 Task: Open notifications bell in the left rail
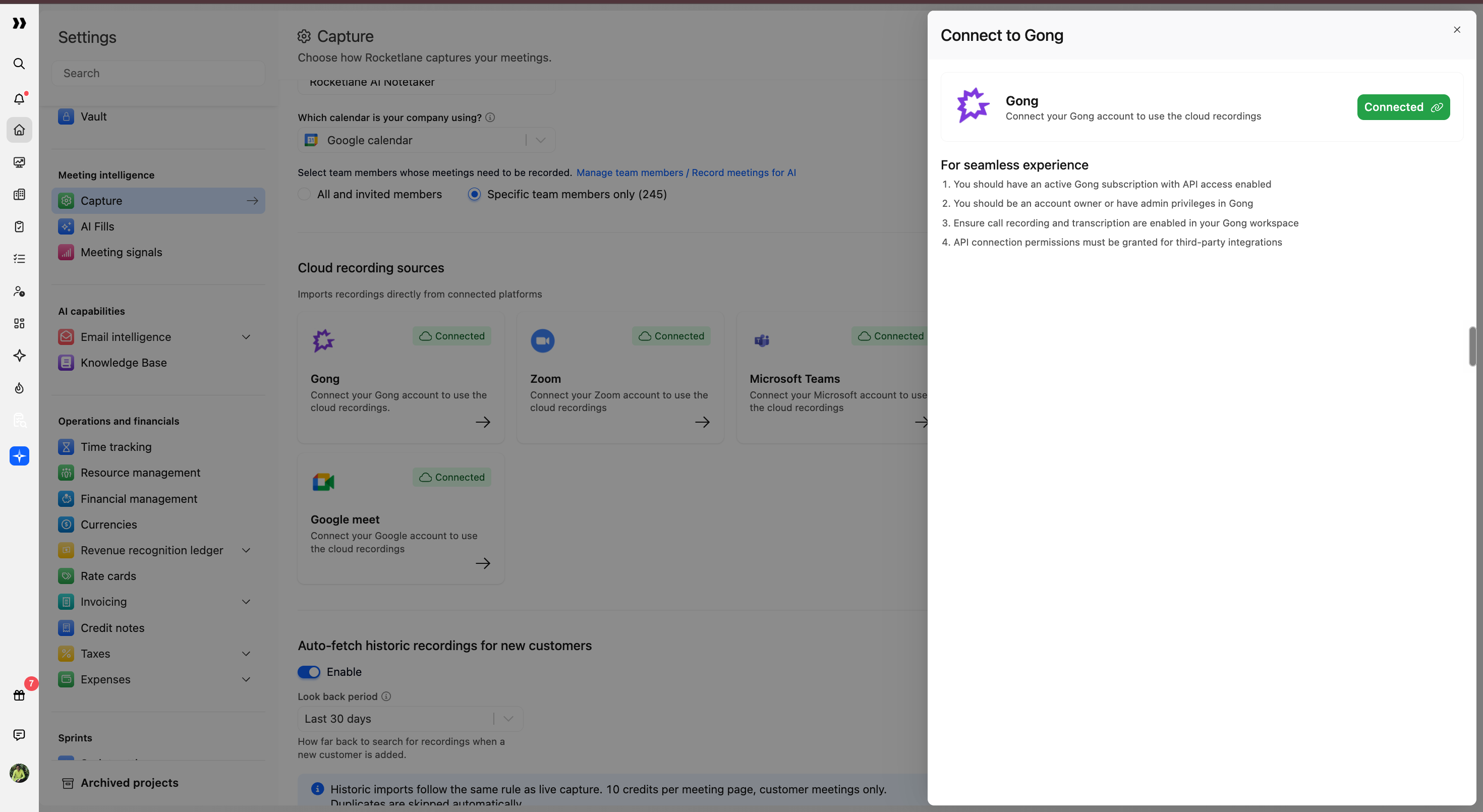(x=19, y=98)
